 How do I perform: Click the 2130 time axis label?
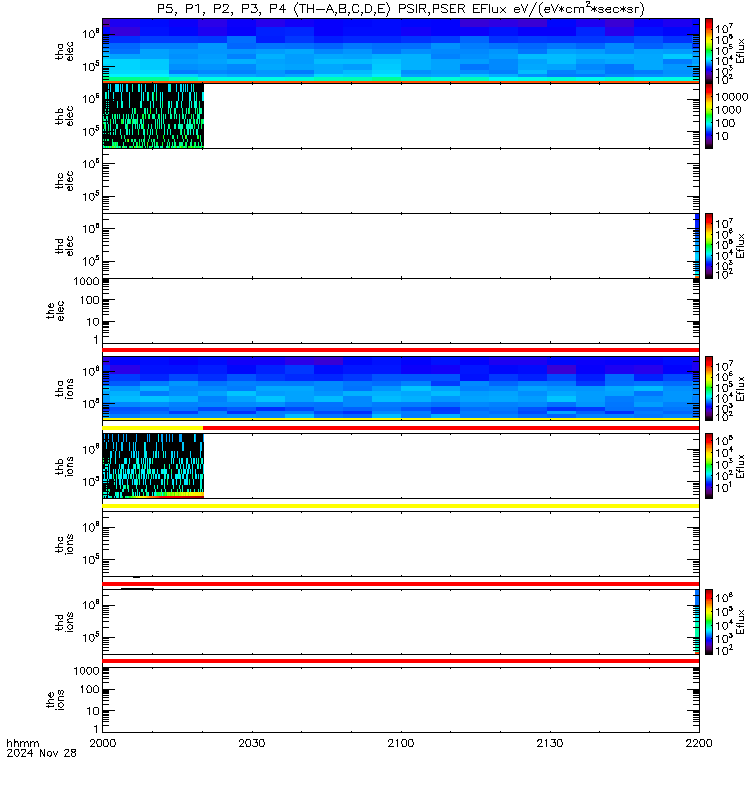point(549,743)
